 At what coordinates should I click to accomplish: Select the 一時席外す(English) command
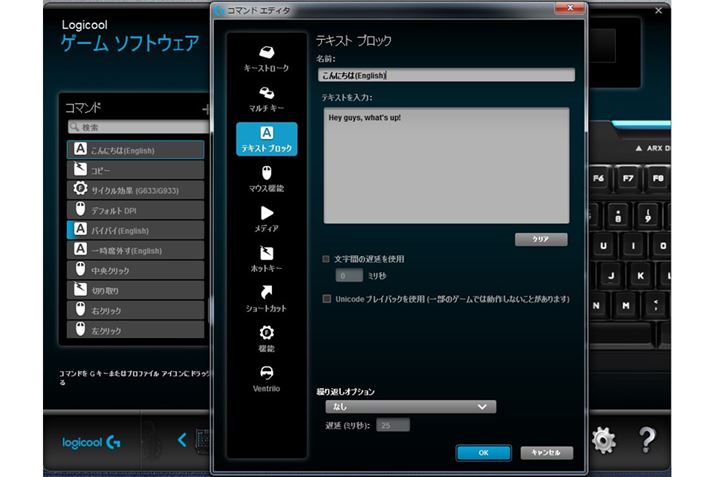[135, 250]
